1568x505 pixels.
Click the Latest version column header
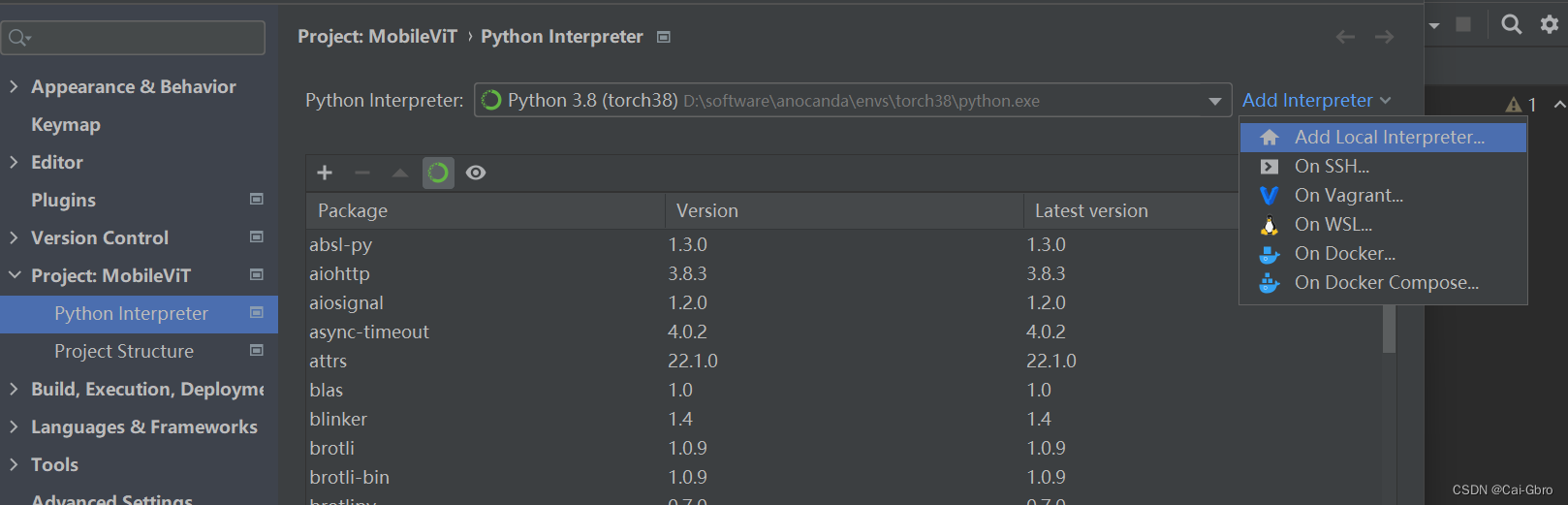[1131, 211]
